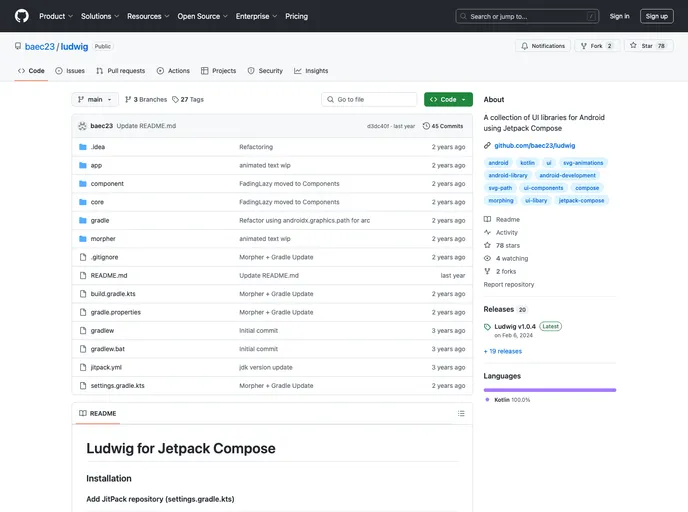The height and width of the screenshot is (512, 688).
Task: Click the component folder icon
Action: pos(82,184)
